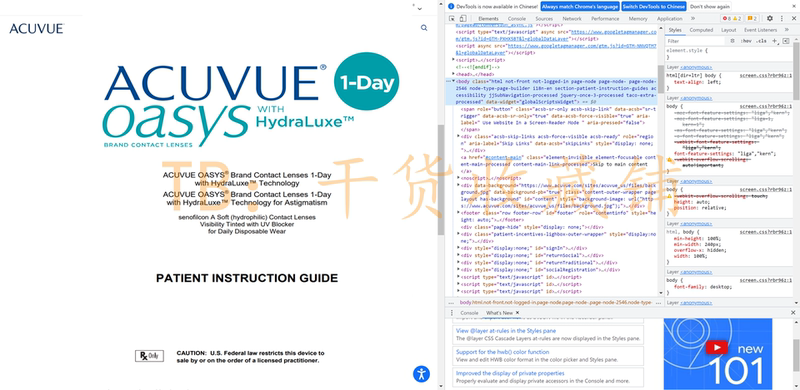The image size is (800, 390).
Task: Toggle the :hov element state panel
Action: 746,41
